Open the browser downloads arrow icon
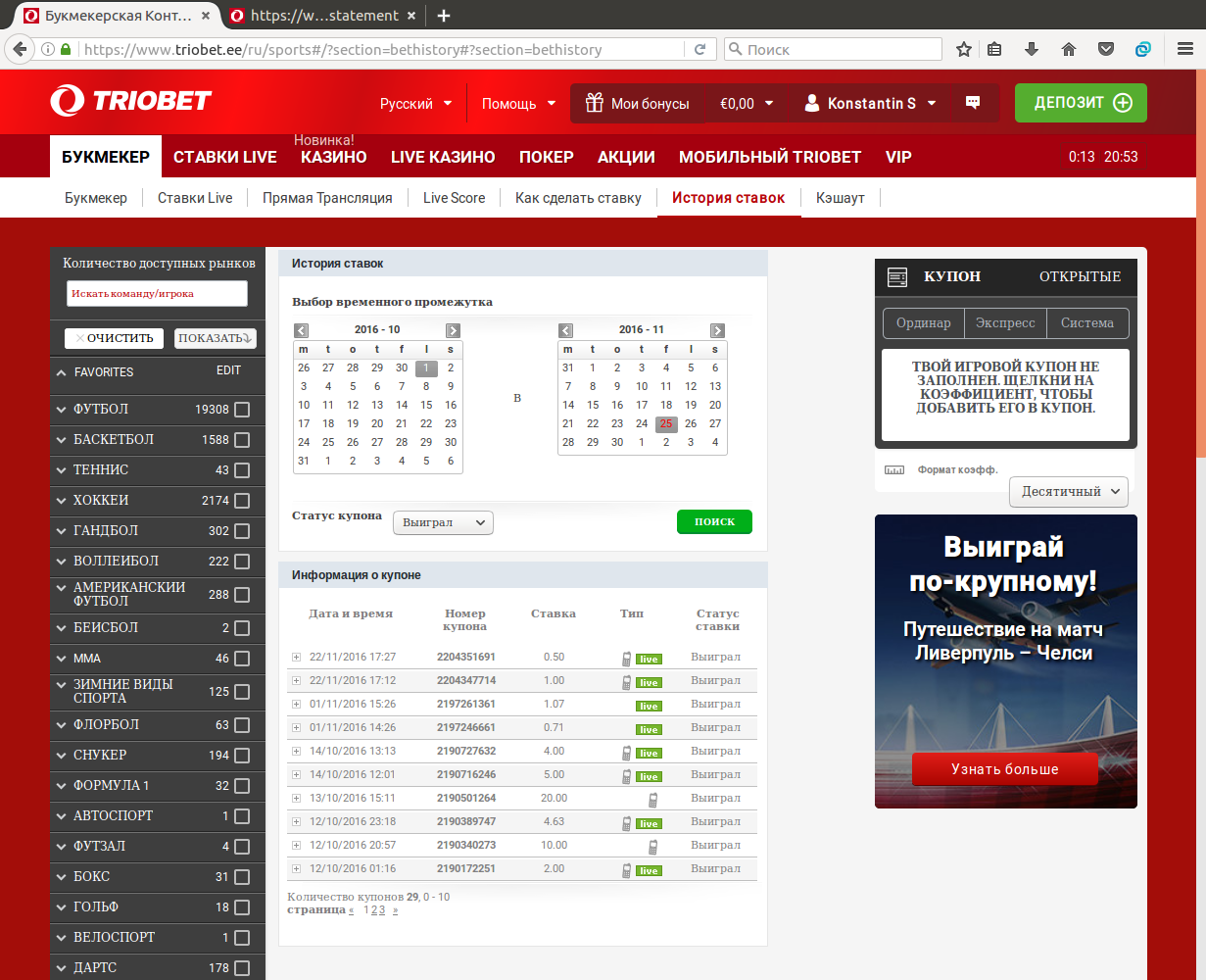Image resolution: width=1206 pixels, height=980 pixels. [x=1032, y=49]
